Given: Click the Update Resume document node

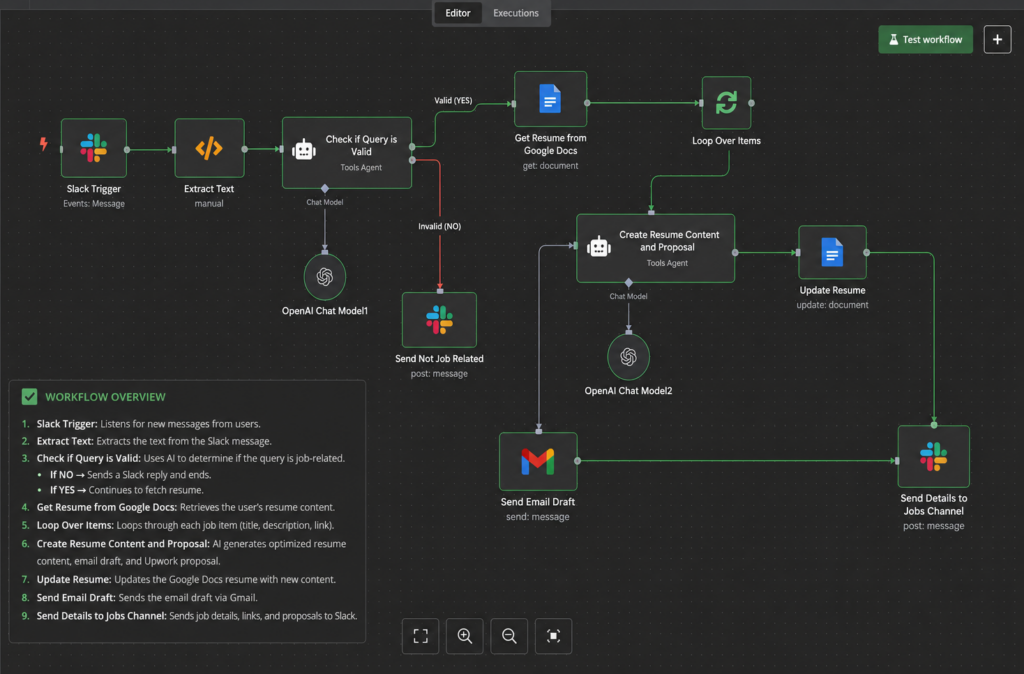Looking at the screenshot, I should (832, 252).
